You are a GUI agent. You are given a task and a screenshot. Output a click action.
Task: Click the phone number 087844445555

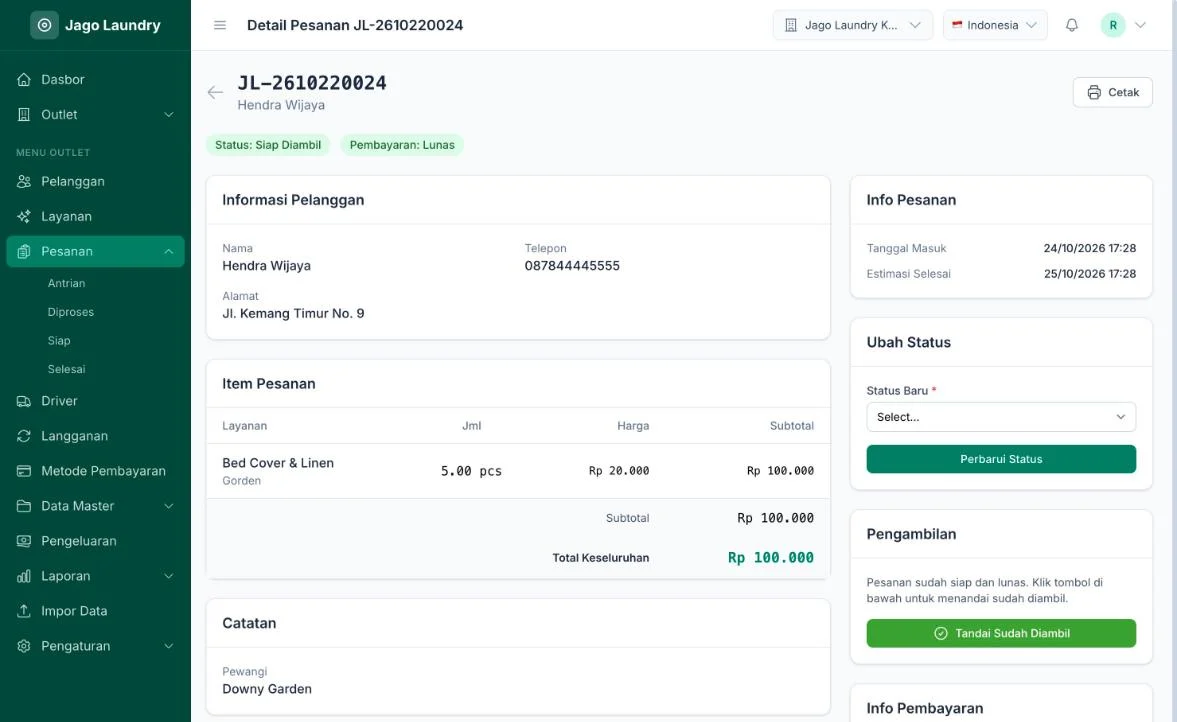click(572, 266)
